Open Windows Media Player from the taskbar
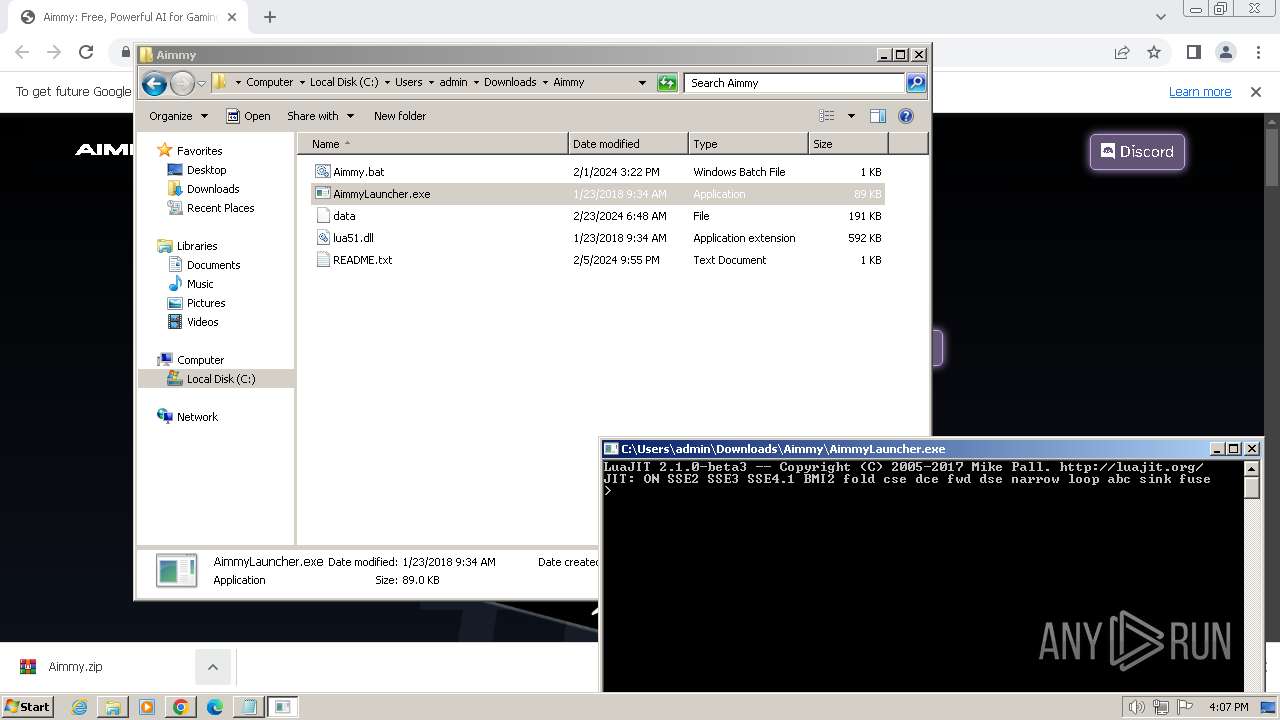This screenshot has height=720, width=1280. (x=147, y=707)
